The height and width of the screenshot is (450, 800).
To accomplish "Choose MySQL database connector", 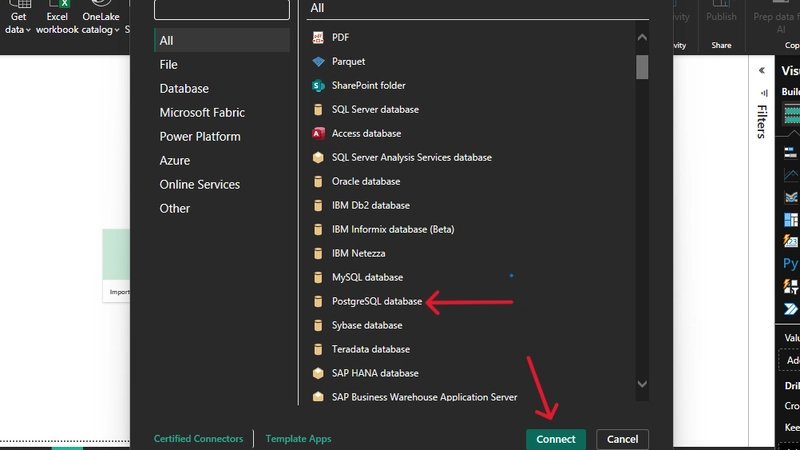I will click(x=367, y=277).
